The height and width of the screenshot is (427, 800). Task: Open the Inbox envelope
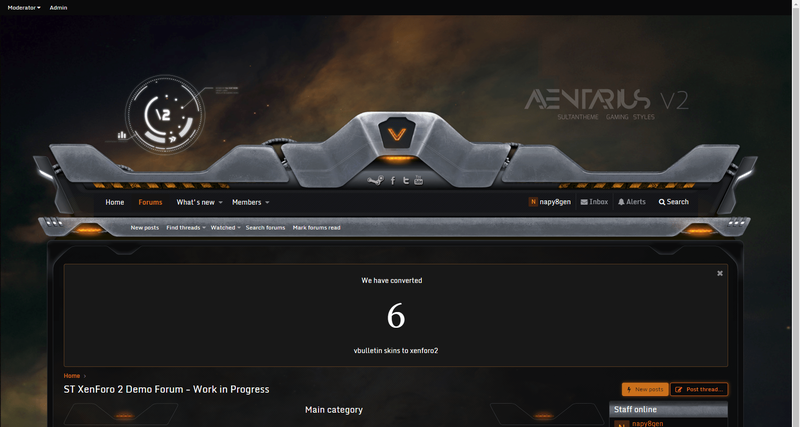(594, 202)
